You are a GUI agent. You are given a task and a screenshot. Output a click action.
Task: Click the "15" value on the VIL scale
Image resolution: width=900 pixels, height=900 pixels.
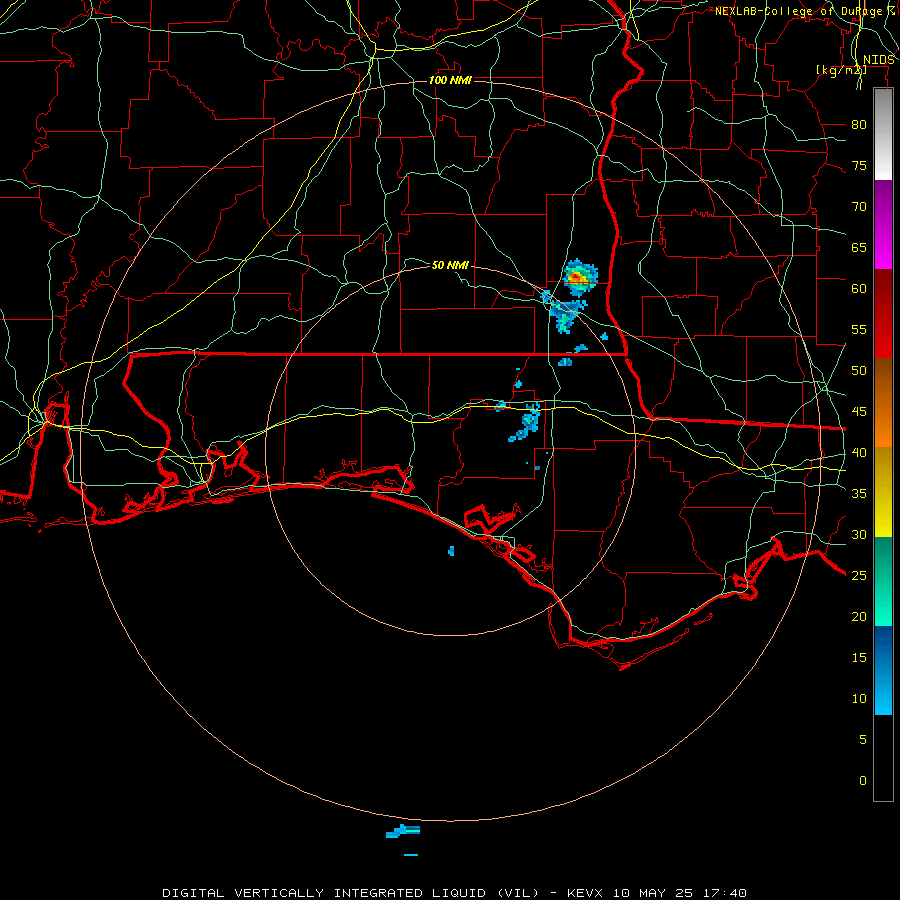tap(859, 658)
